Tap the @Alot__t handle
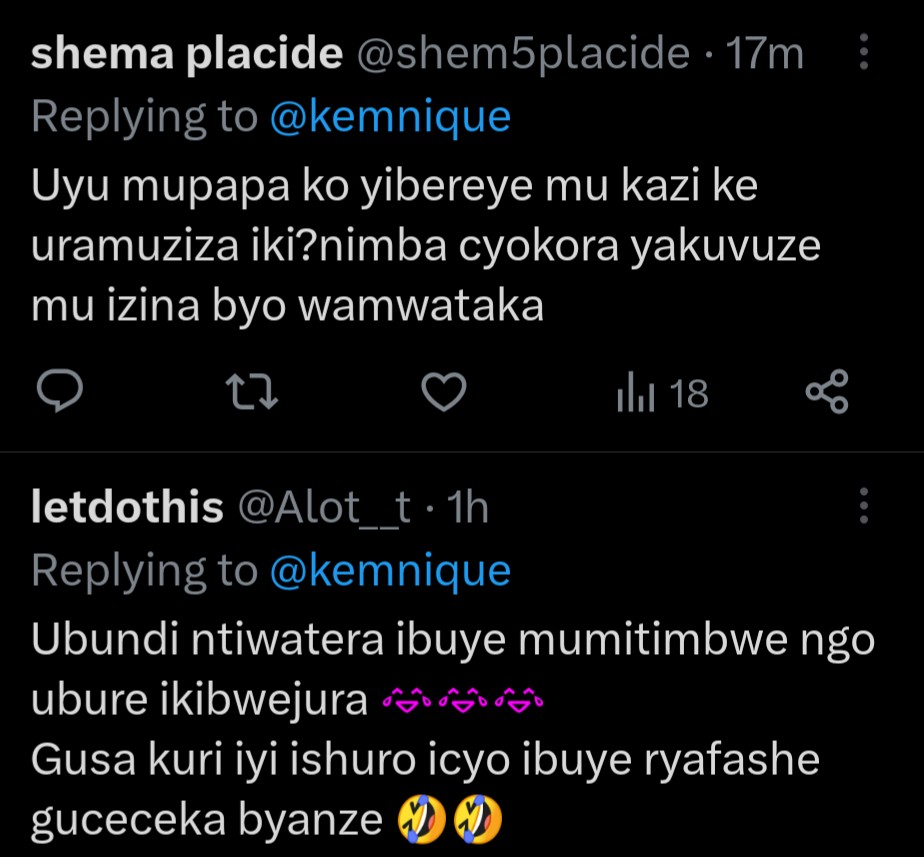The image size is (924, 857). pyautogui.click(x=323, y=508)
